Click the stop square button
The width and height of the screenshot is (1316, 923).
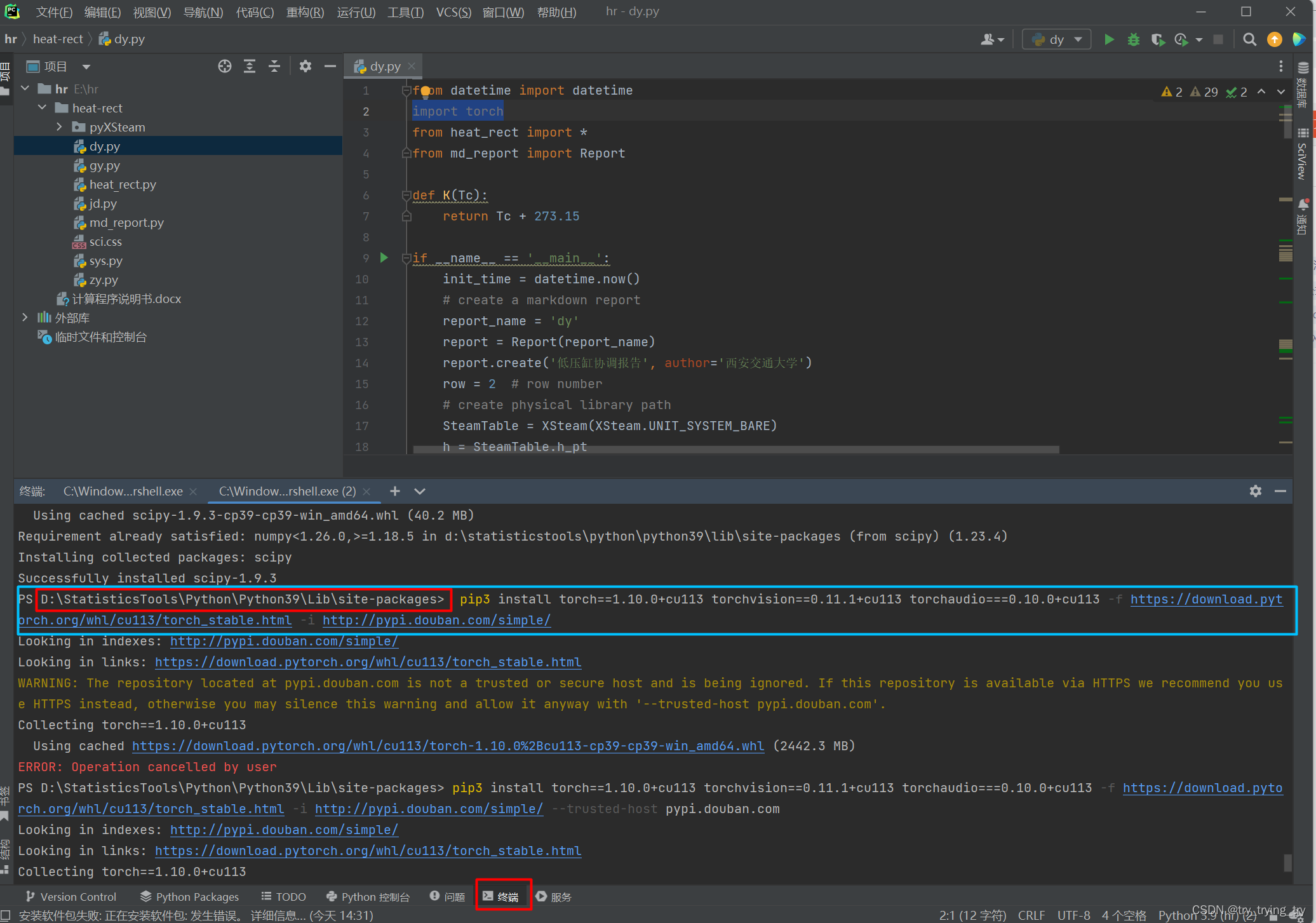[1218, 39]
